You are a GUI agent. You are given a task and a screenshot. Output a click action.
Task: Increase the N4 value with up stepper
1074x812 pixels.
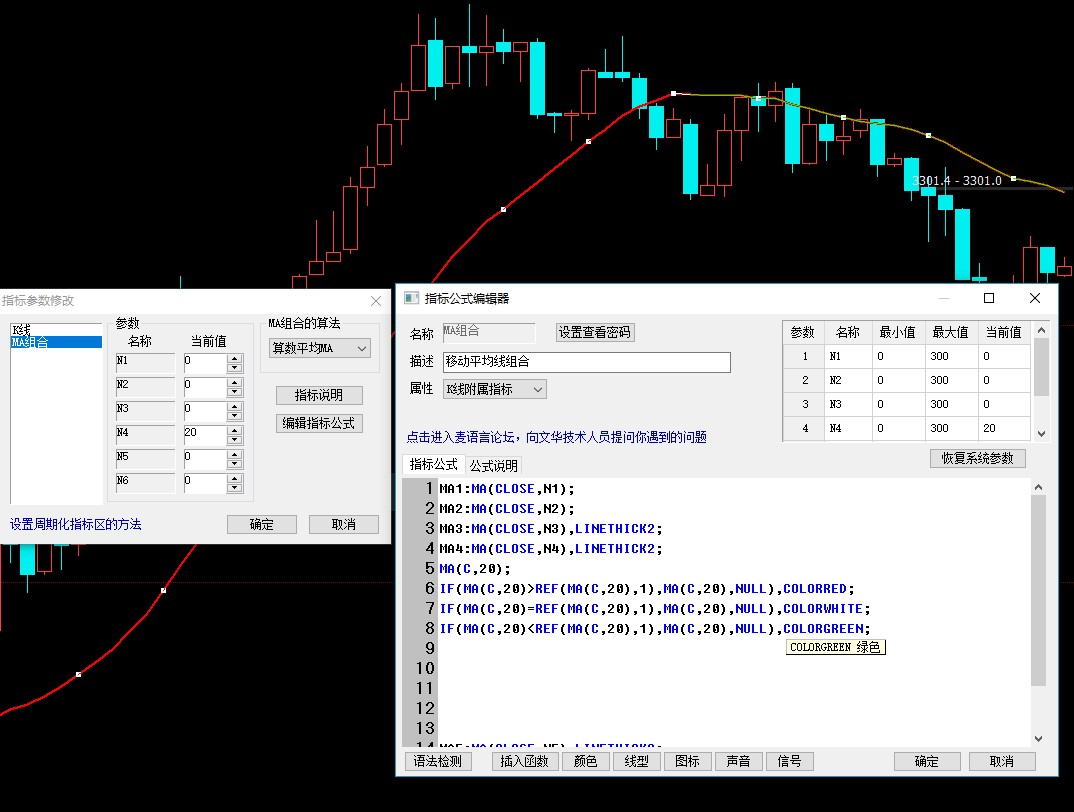(x=235, y=430)
